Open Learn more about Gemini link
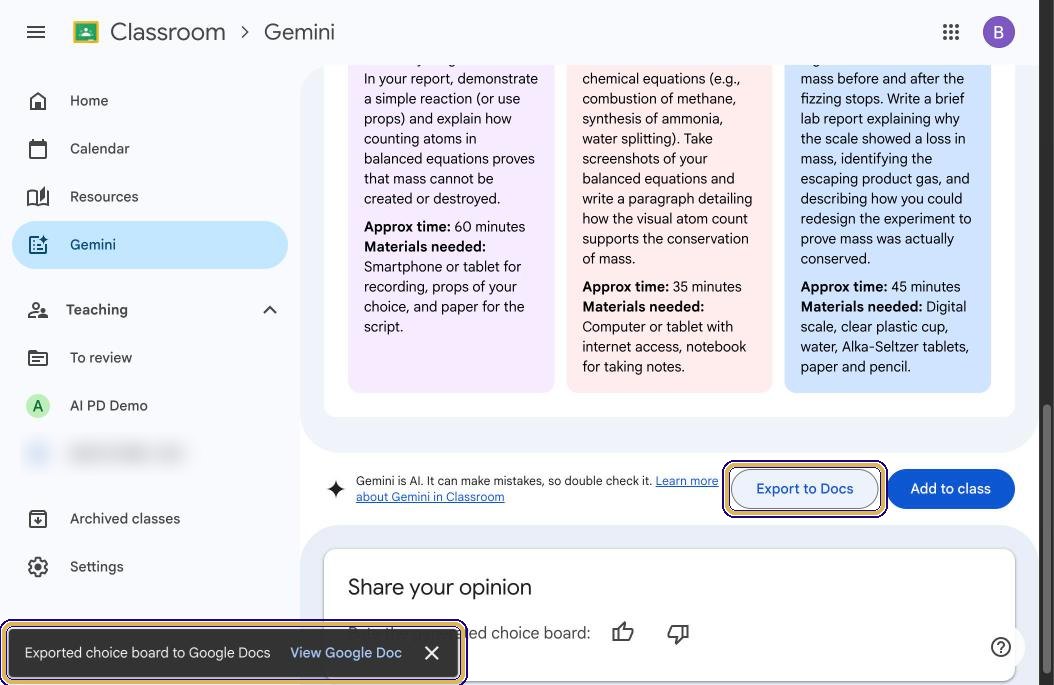Screen dimensions: 1054x685 point(686,481)
